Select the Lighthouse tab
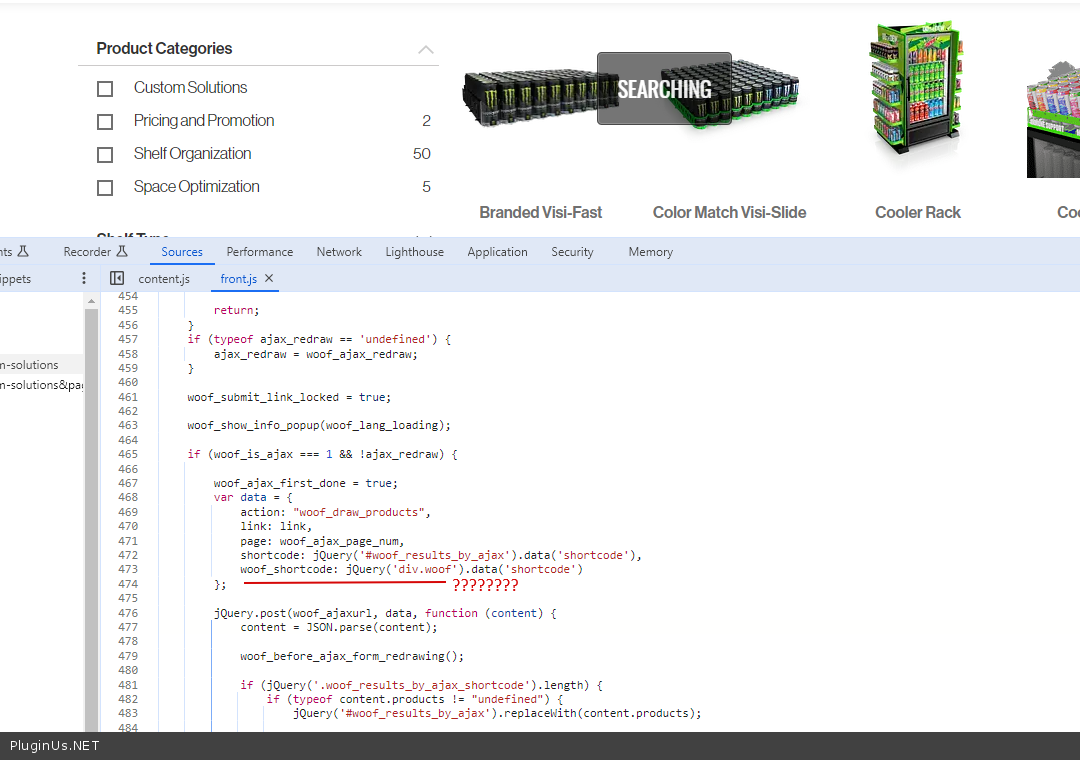1080x760 pixels. point(414,252)
